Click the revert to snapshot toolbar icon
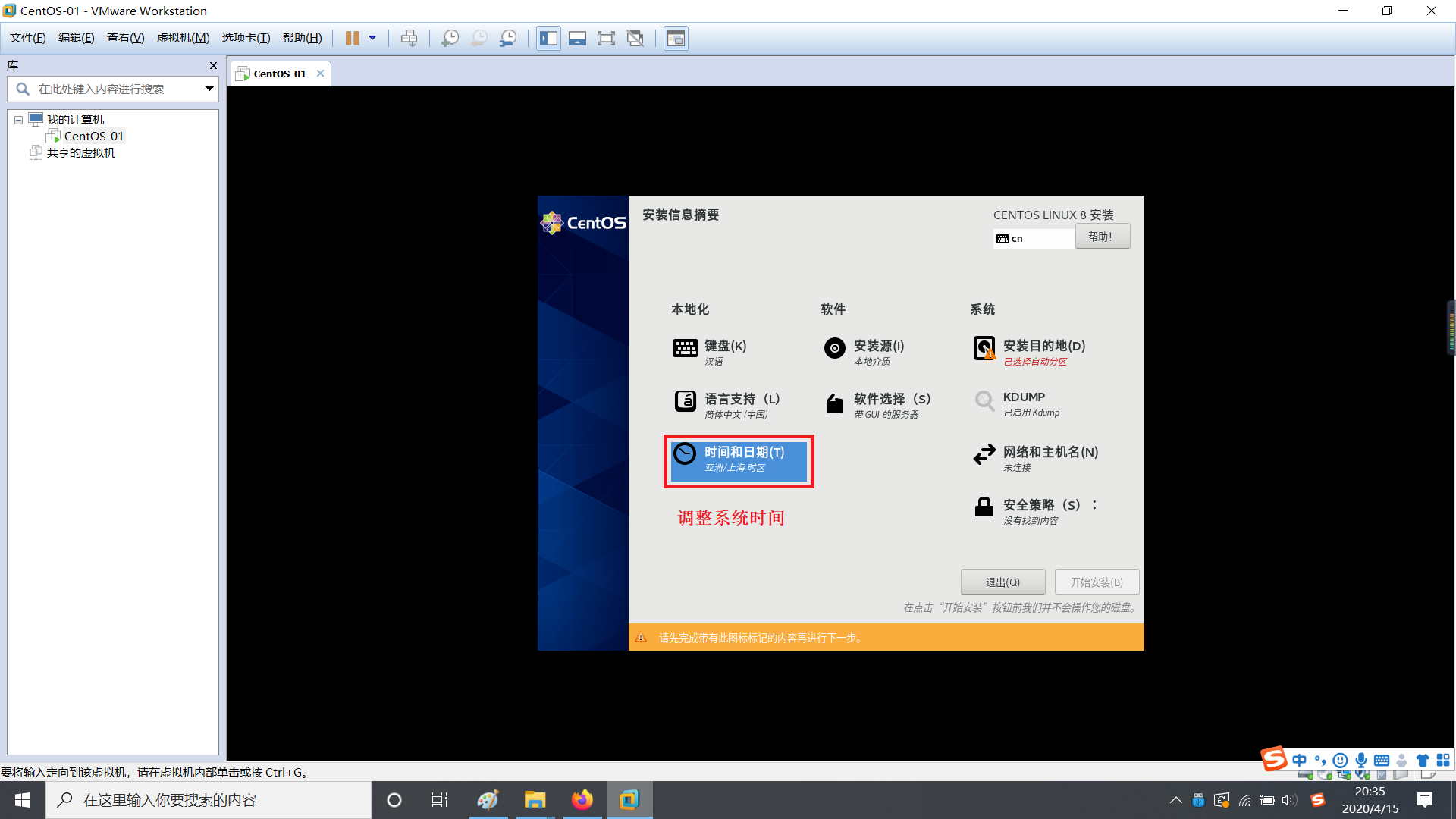Viewport: 1456px width, 819px height. [x=479, y=38]
